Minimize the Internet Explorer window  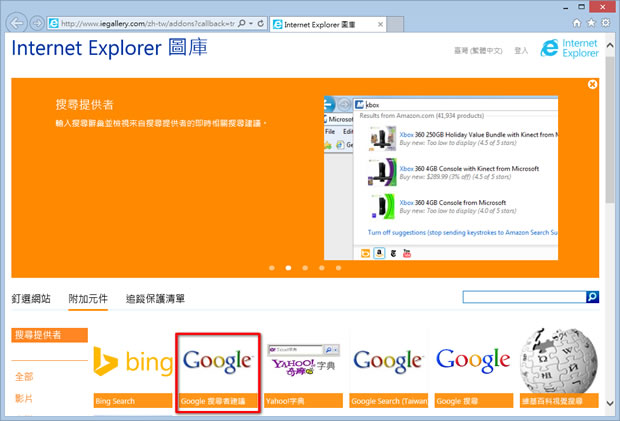(565, 7)
